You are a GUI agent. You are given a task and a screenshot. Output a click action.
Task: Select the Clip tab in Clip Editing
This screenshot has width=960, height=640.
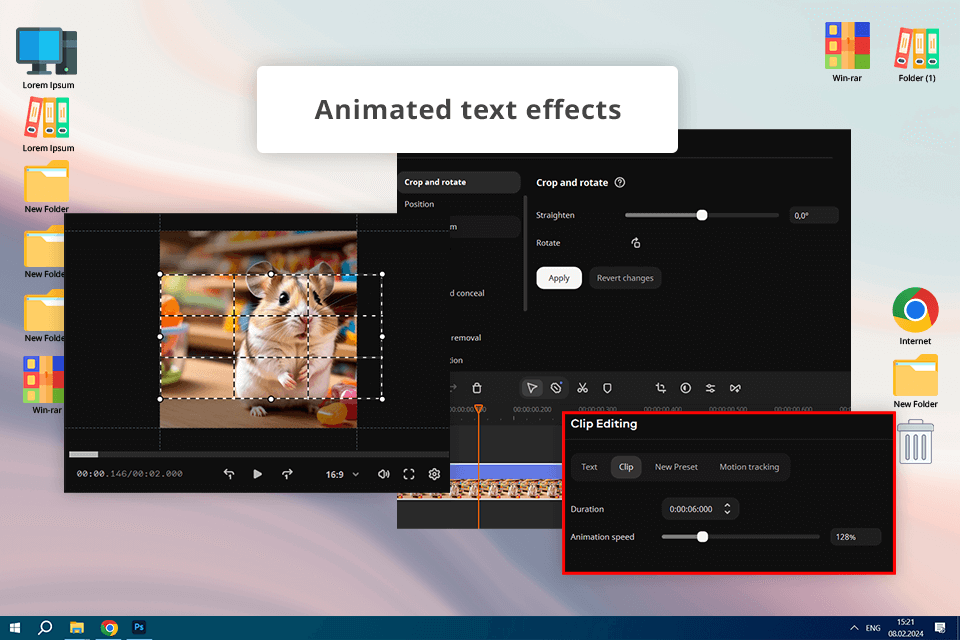coord(626,467)
